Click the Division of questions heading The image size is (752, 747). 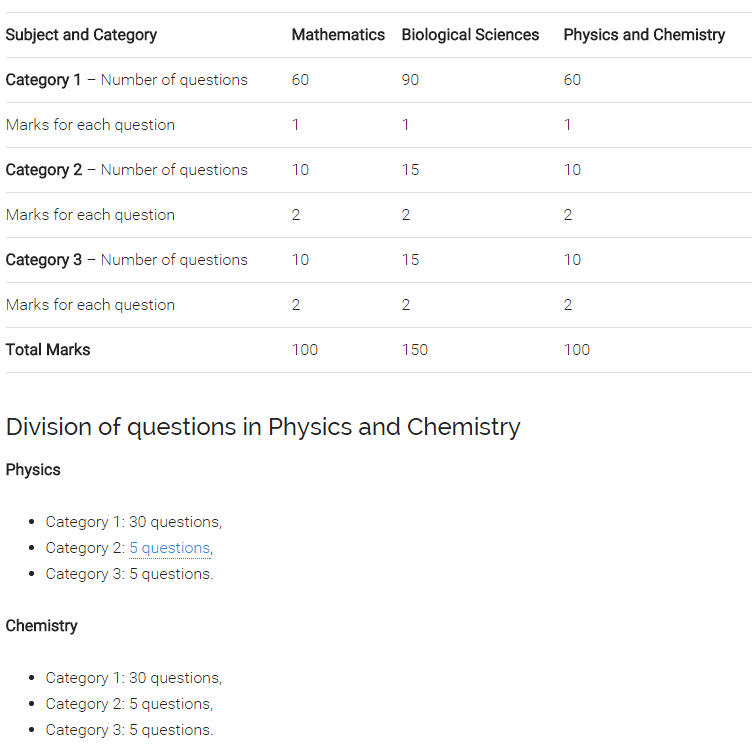pos(263,427)
